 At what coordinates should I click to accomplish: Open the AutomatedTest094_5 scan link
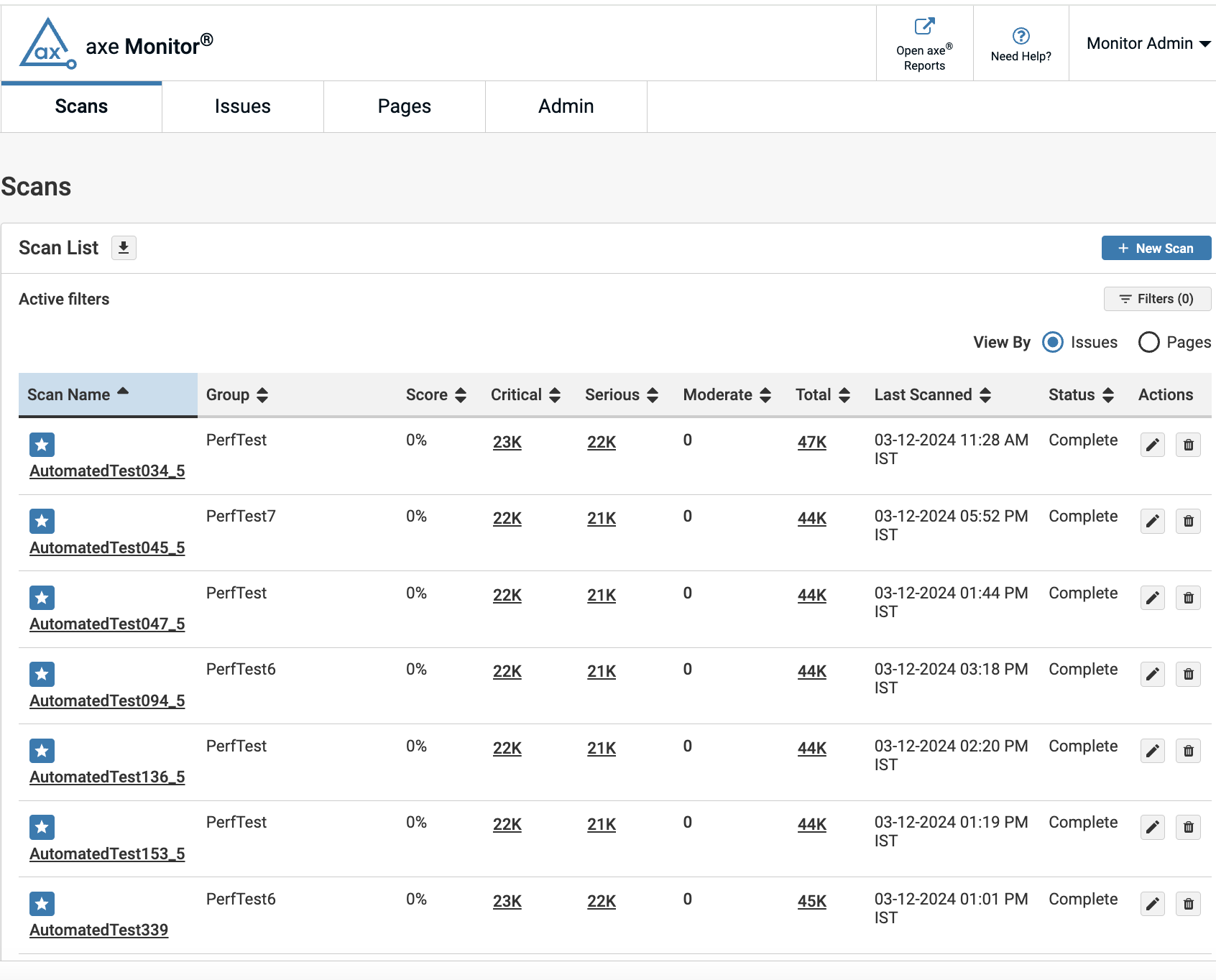tap(107, 701)
